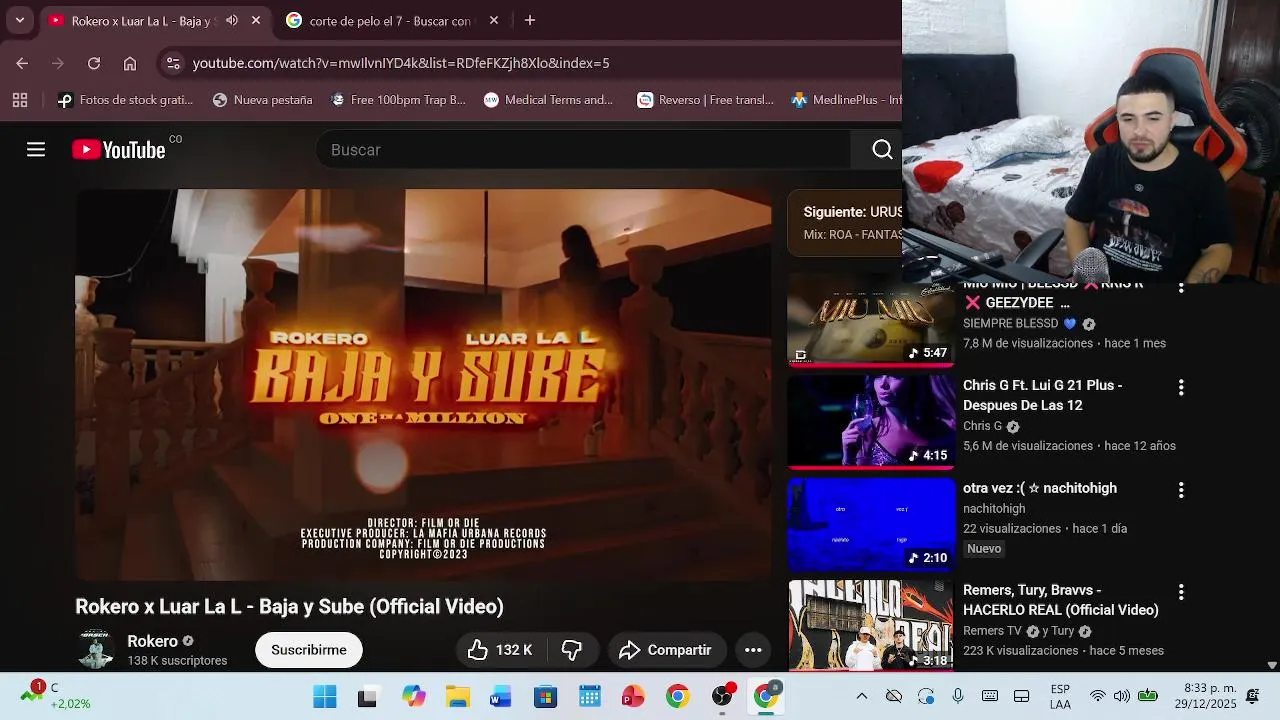Dislike the Baja y Sube video

[572, 650]
